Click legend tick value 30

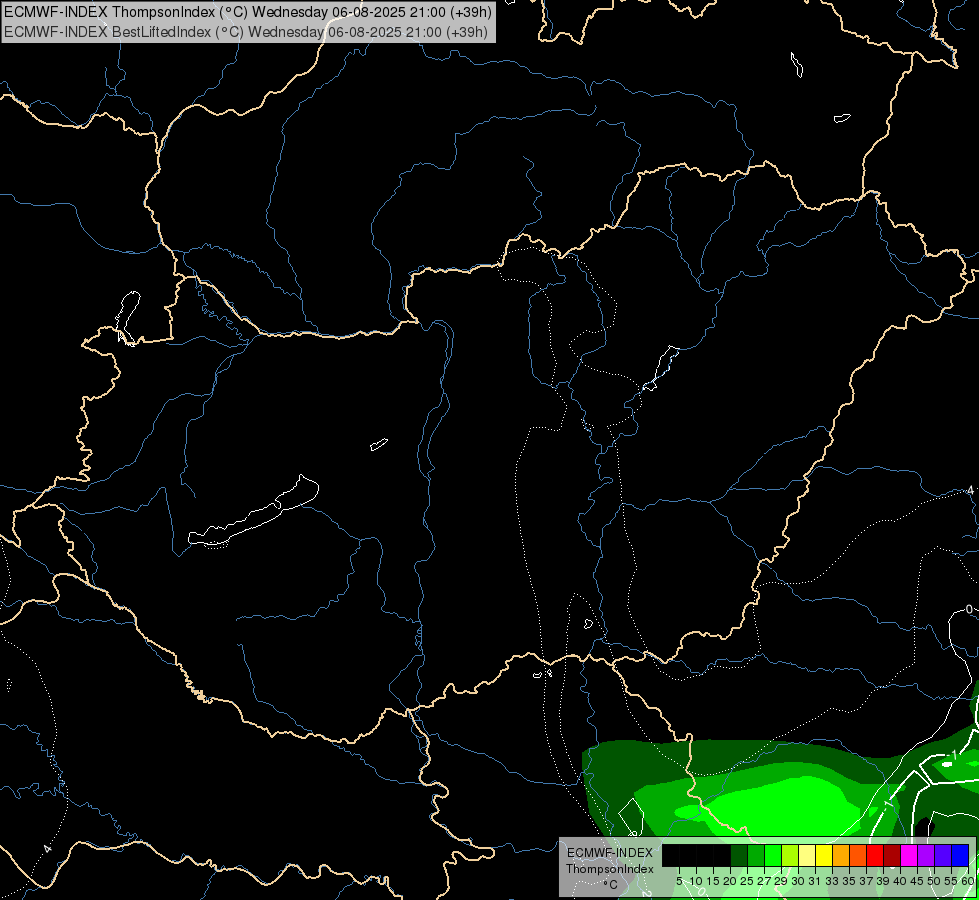(798, 881)
